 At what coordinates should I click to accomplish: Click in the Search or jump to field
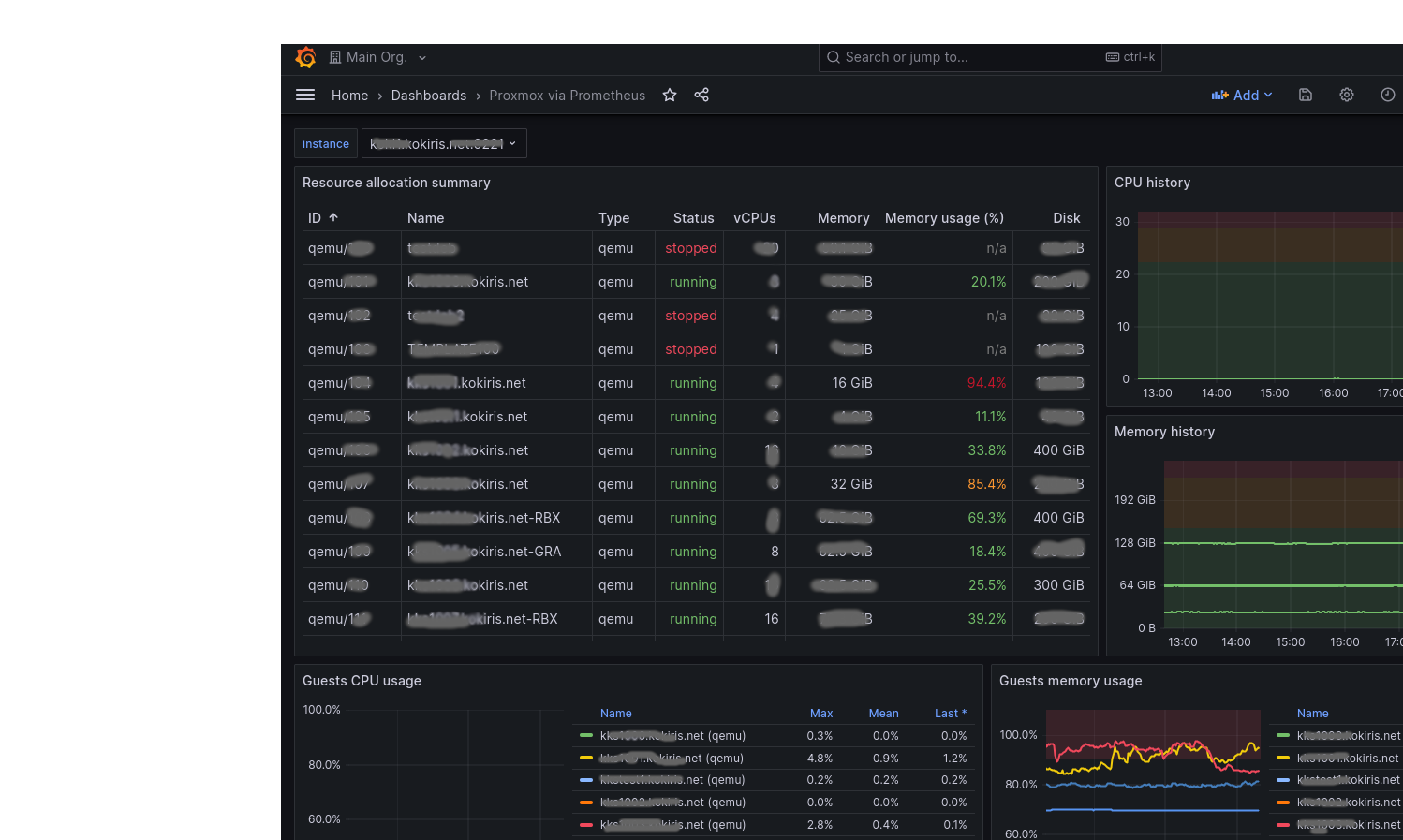click(x=974, y=57)
